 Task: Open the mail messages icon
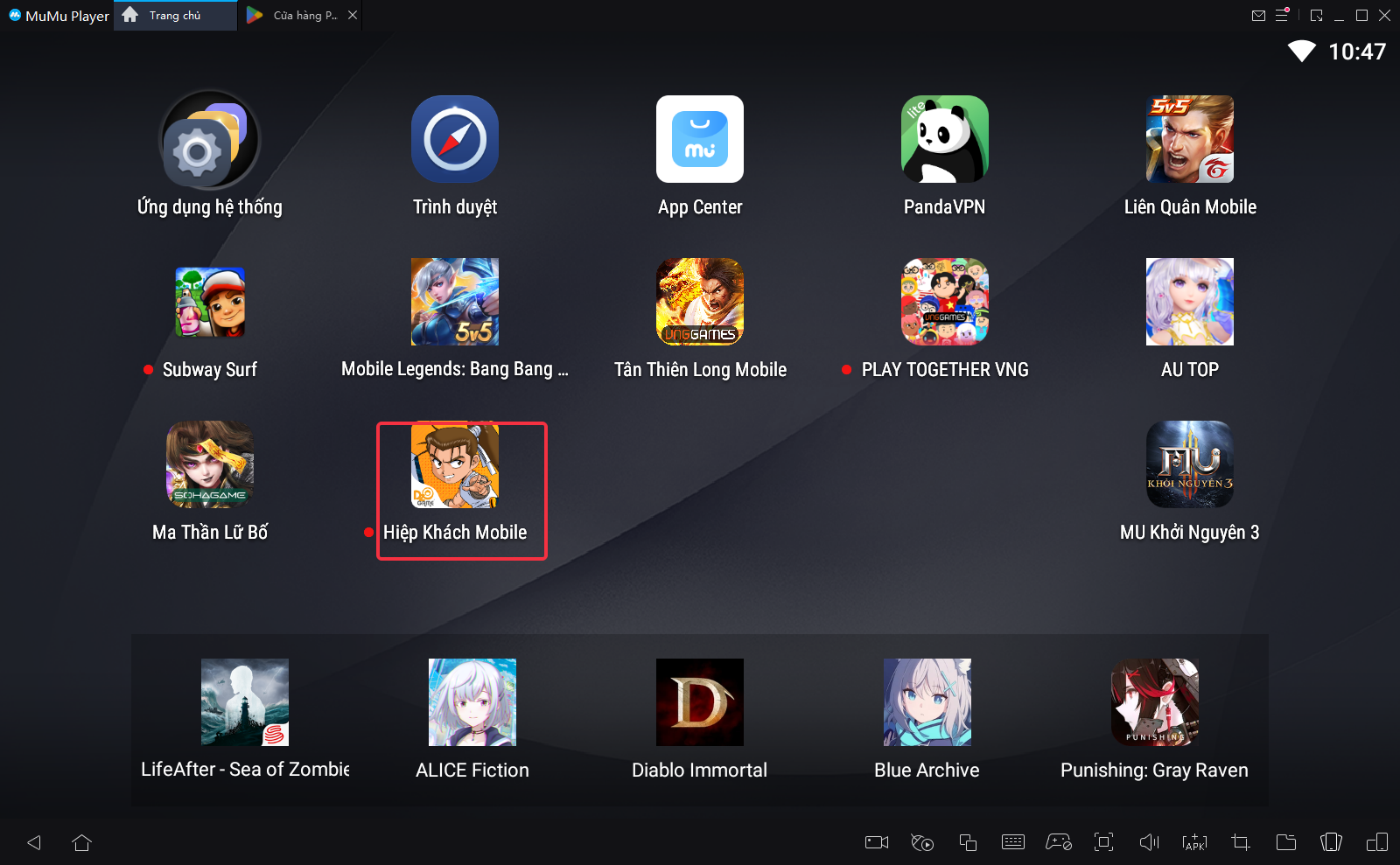[x=1258, y=15]
